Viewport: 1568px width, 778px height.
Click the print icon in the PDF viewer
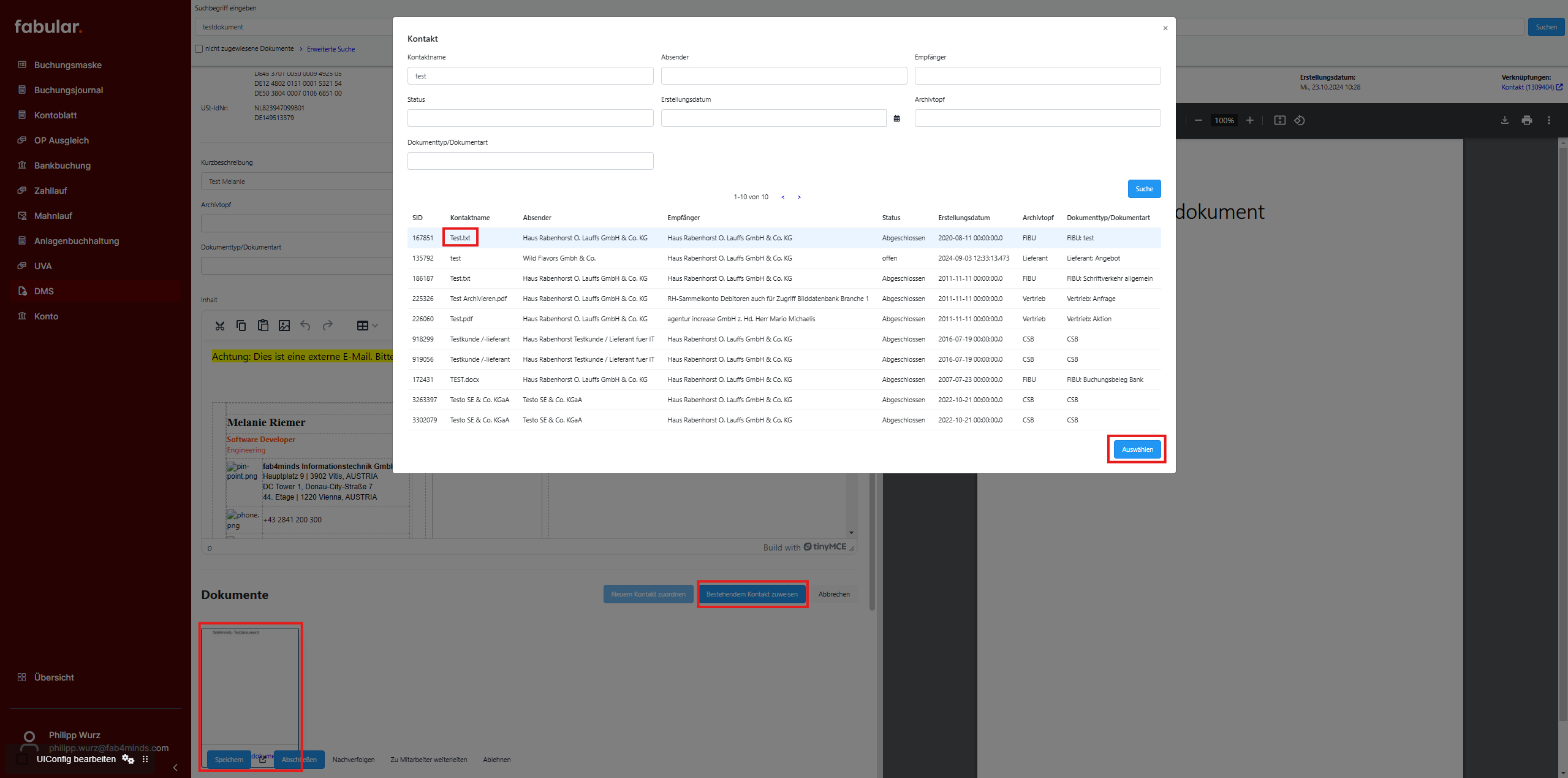(1526, 120)
